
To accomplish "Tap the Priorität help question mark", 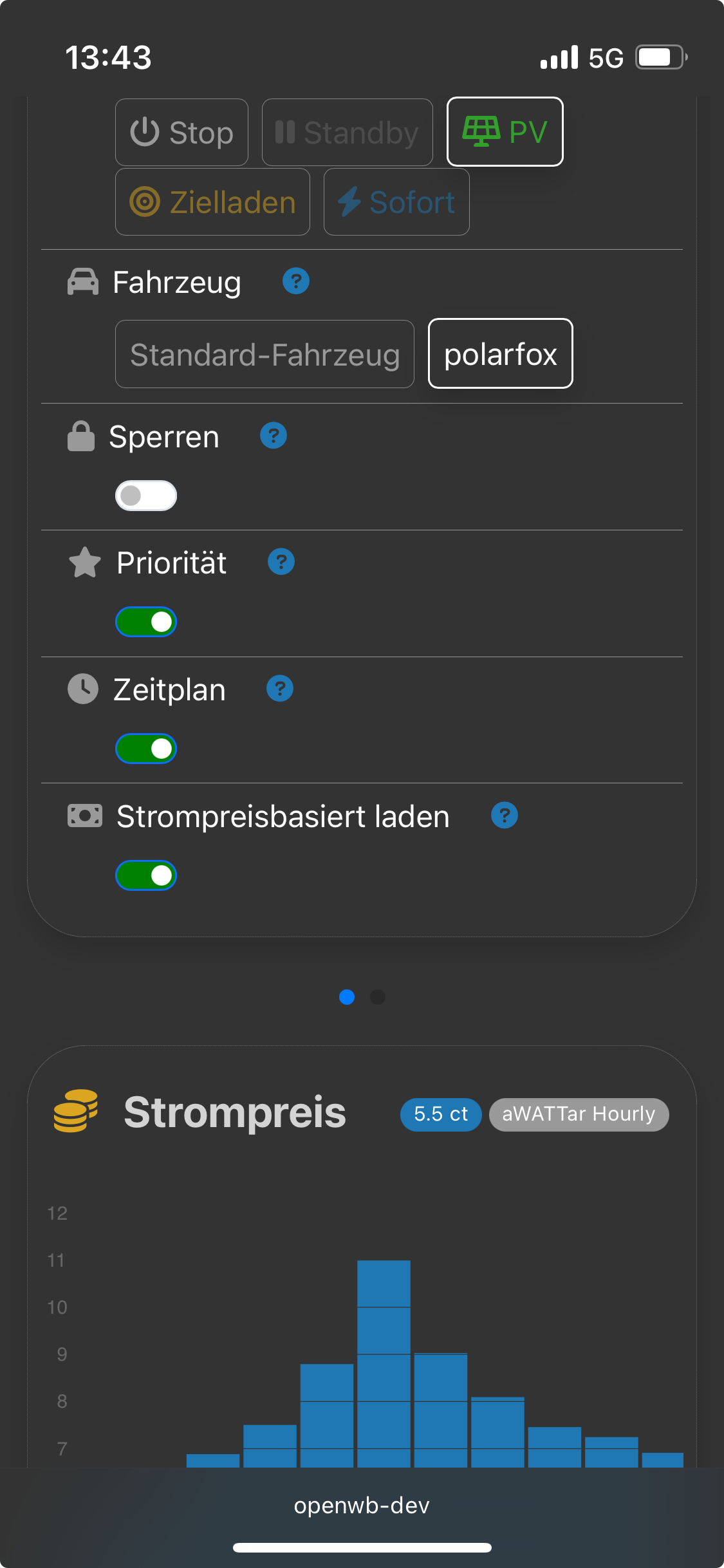I will tap(281, 562).
